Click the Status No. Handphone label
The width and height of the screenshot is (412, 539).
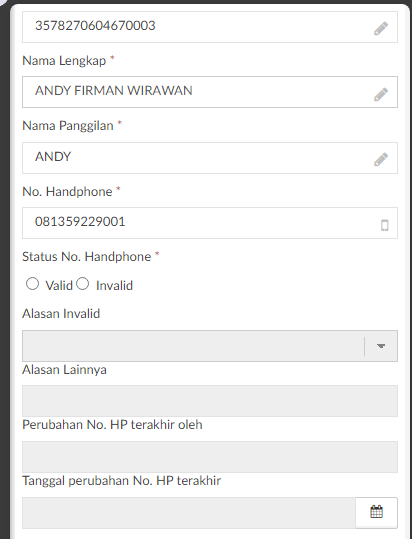click(x=87, y=256)
